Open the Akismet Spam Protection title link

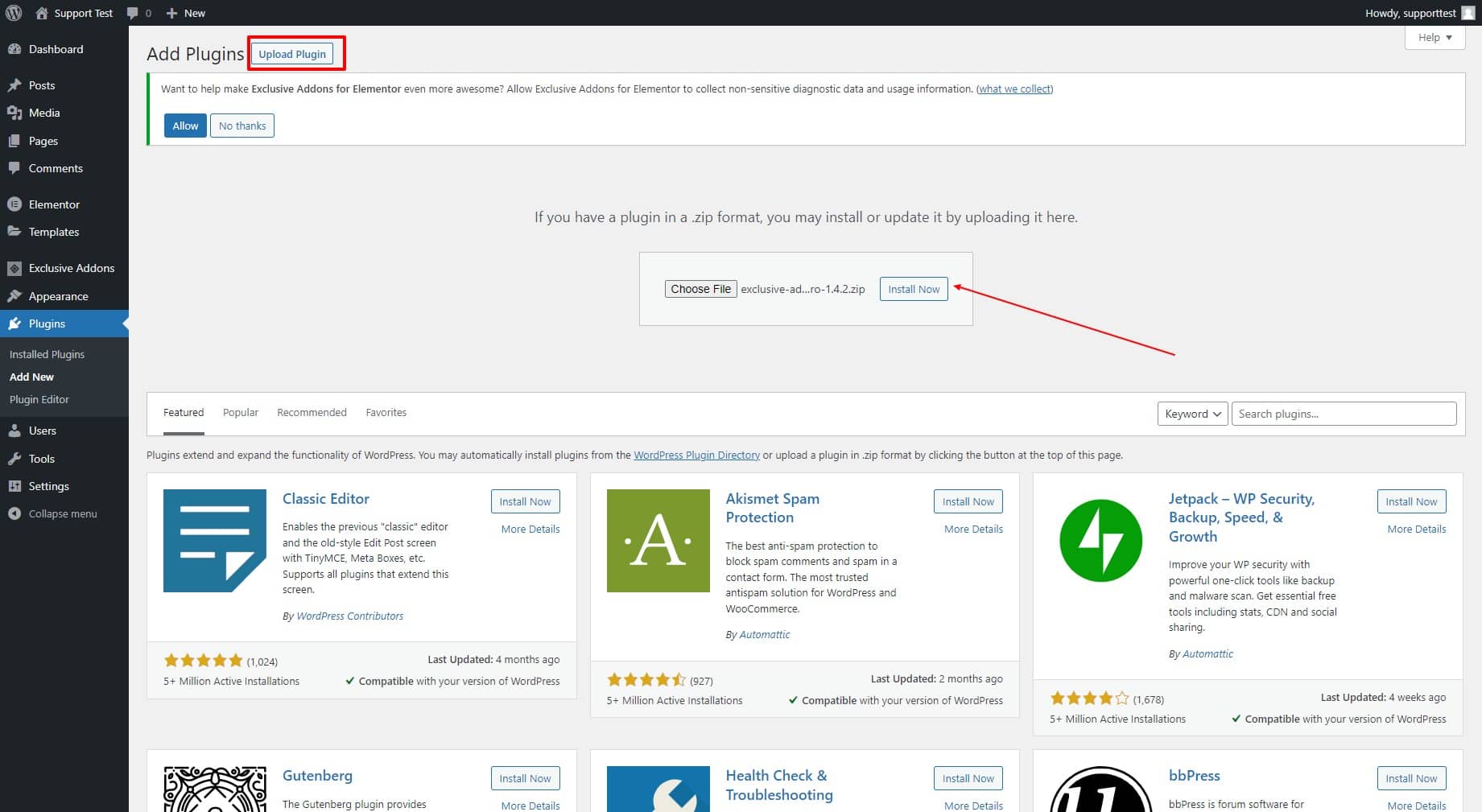[x=772, y=508]
